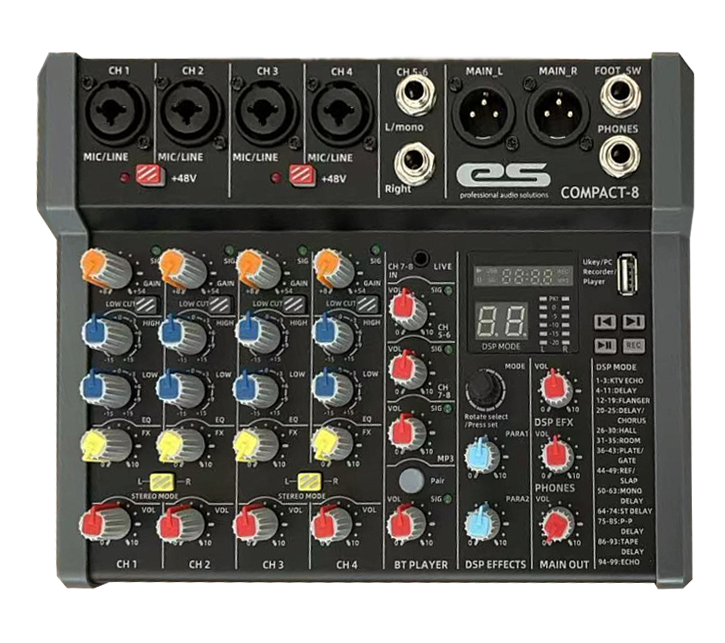Image resolution: width=725 pixels, height=643 pixels.
Task: Click the CH 4 orange GAIN knob
Action: (x=334, y=269)
